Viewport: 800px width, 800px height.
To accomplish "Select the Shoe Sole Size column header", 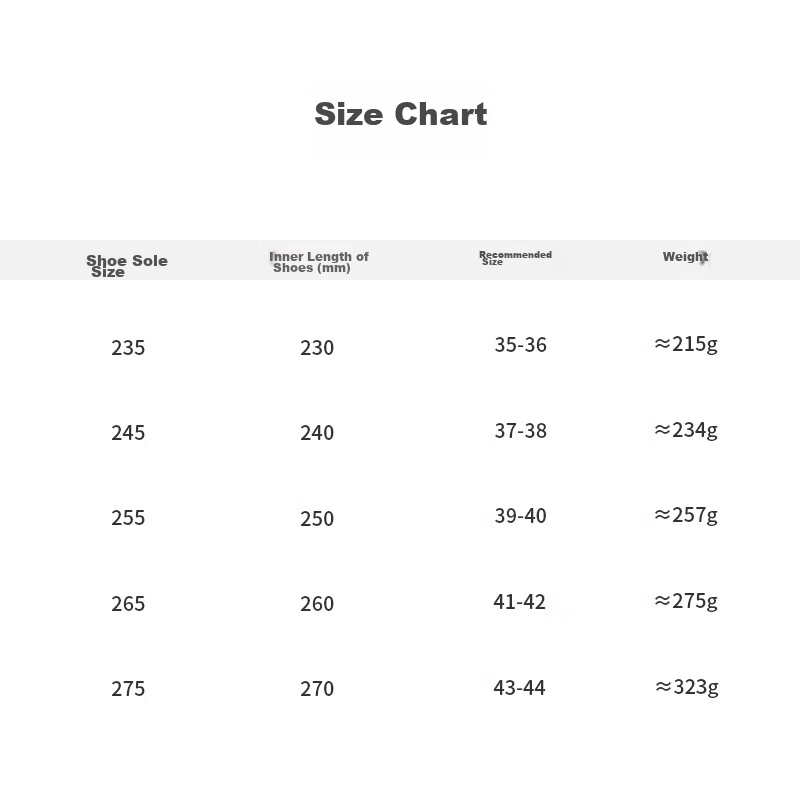I will click(126, 266).
